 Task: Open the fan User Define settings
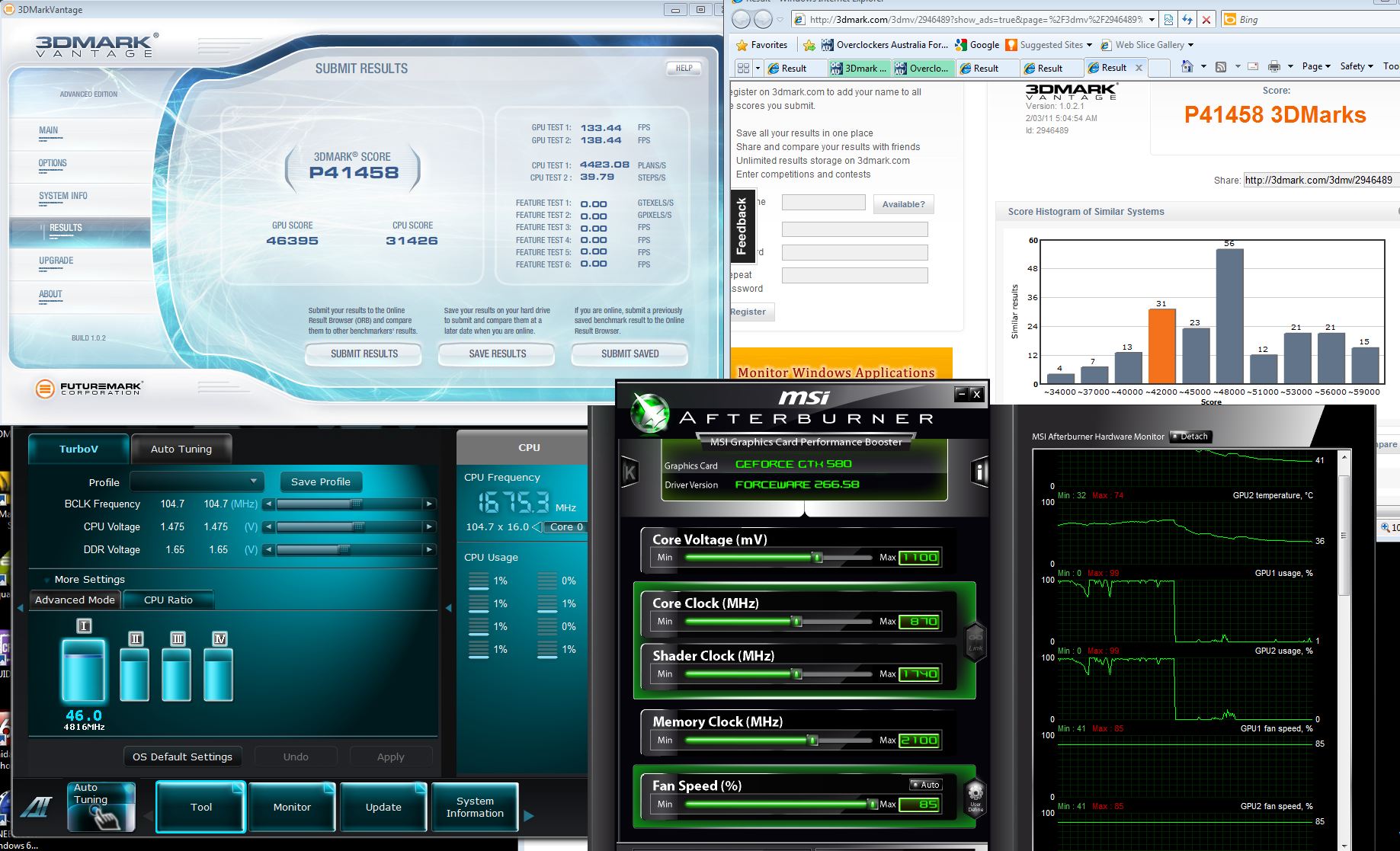point(976,798)
